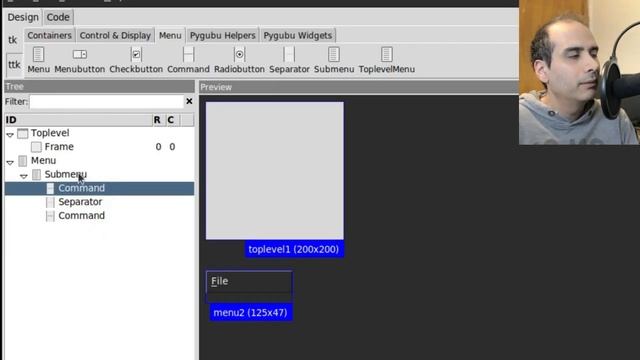Select the Menu tree row
Image resolution: width=640 pixels, height=360 pixels.
[43, 161]
